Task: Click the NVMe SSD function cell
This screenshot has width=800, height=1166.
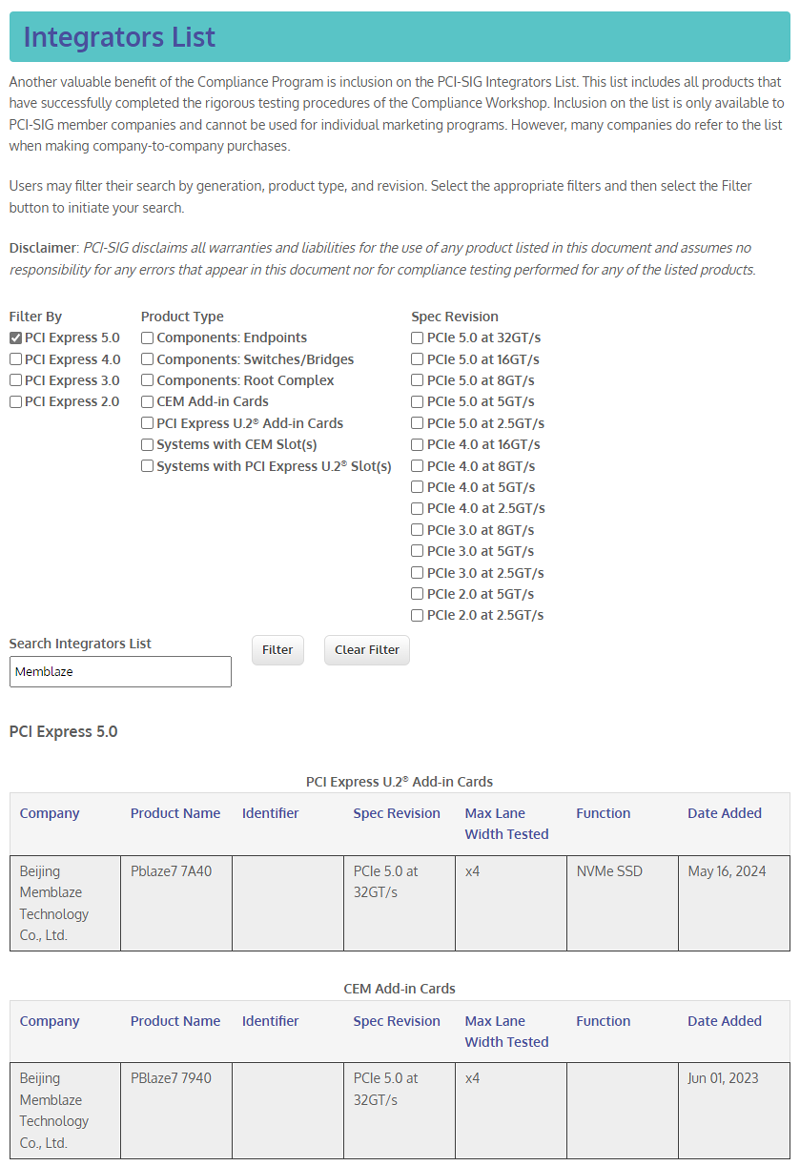Action: 622,903
